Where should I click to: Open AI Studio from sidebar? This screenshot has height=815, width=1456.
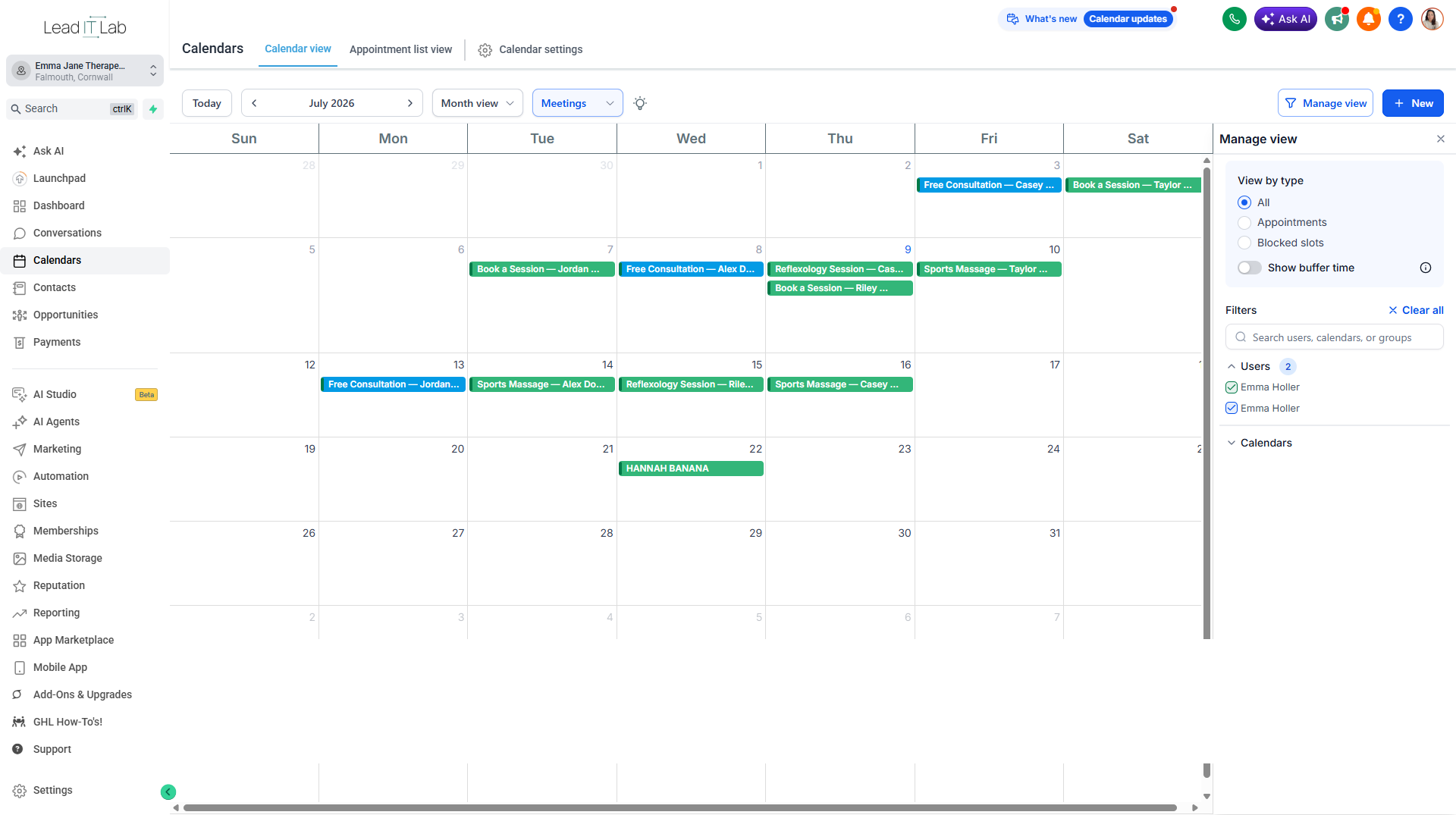click(x=84, y=394)
